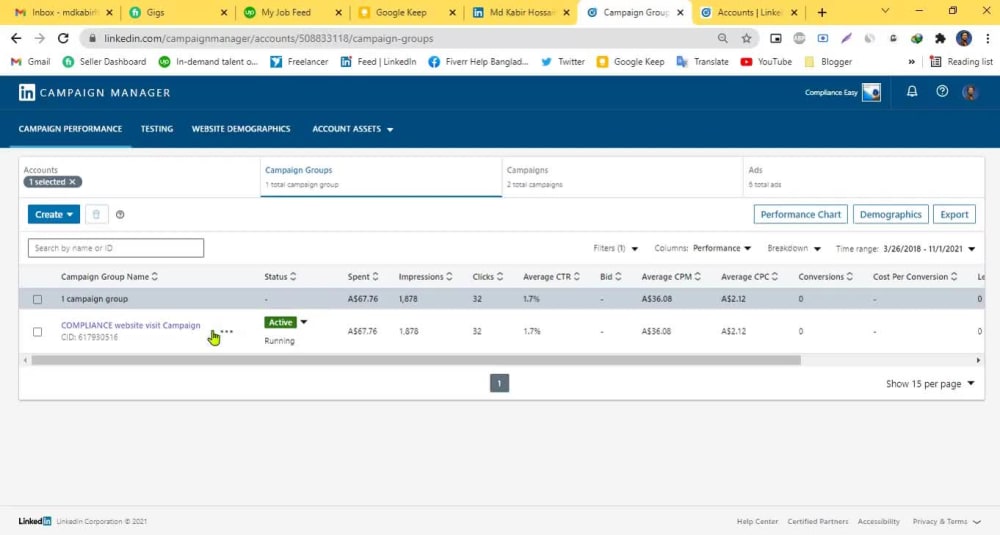Image resolution: width=1000 pixels, height=535 pixels.
Task: Go to Campaign Performance tab
Action: pyautogui.click(x=70, y=129)
